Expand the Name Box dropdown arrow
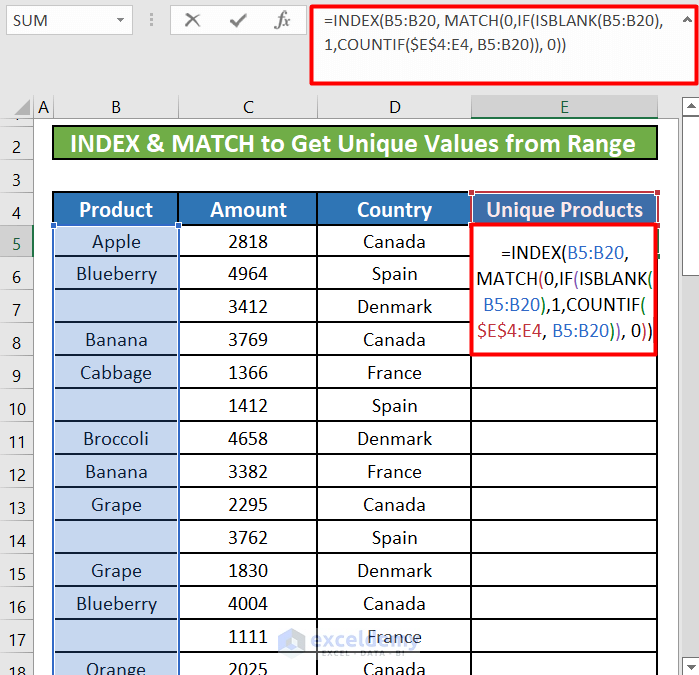Image resolution: width=699 pixels, height=675 pixels. pyautogui.click(x=121, y=20)
